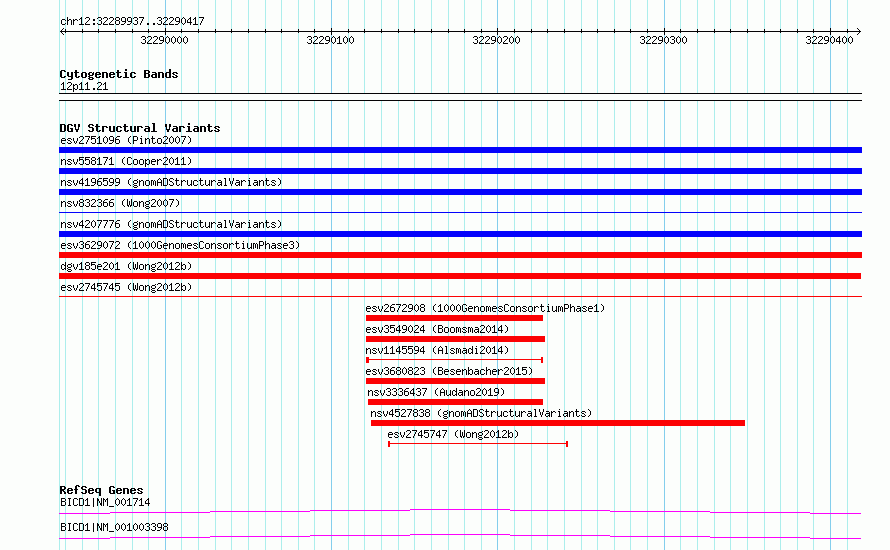Click the red bar under esv3549024
This screenshot has width=890, height=550.
coord(455,339)
